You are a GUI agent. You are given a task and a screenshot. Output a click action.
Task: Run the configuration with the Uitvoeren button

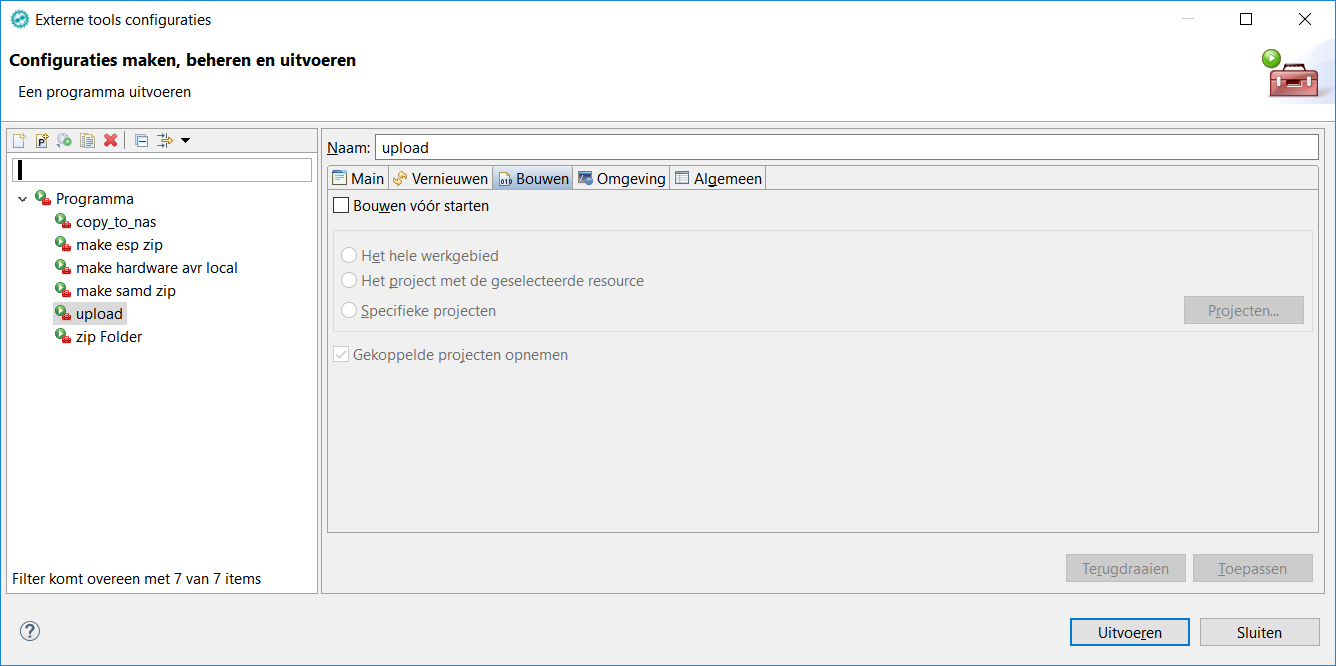pyautogui.click(x=1129, y=631)
